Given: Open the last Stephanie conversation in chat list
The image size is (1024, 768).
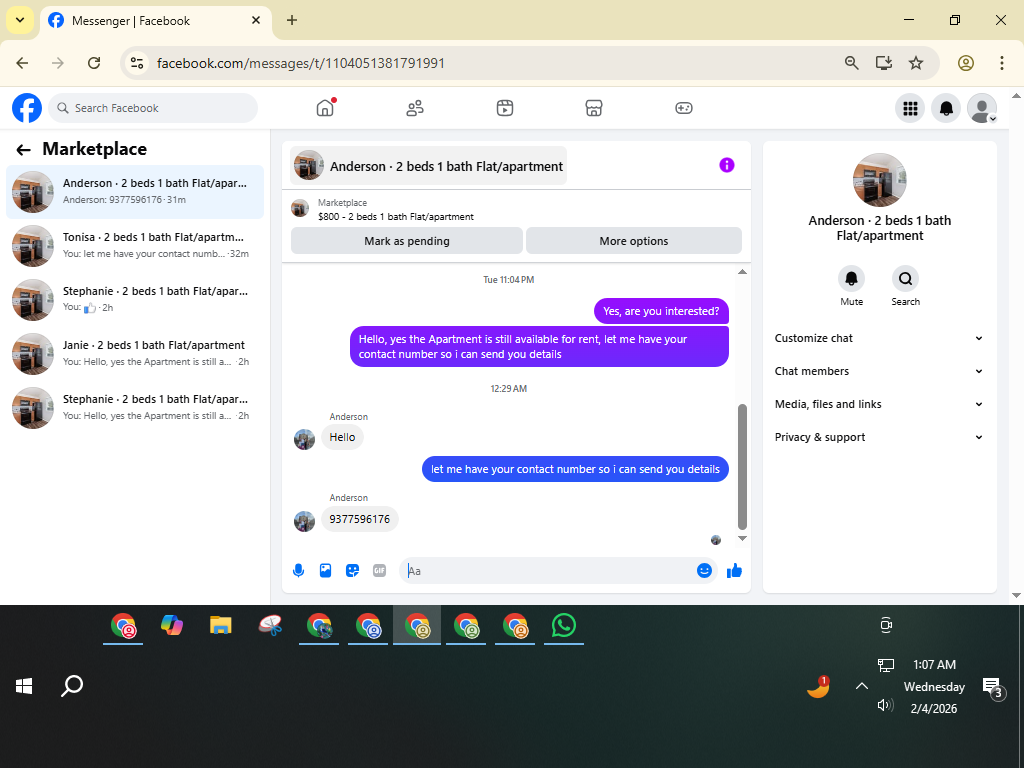Looking at the screenshot, I should (x=135, y=408).
